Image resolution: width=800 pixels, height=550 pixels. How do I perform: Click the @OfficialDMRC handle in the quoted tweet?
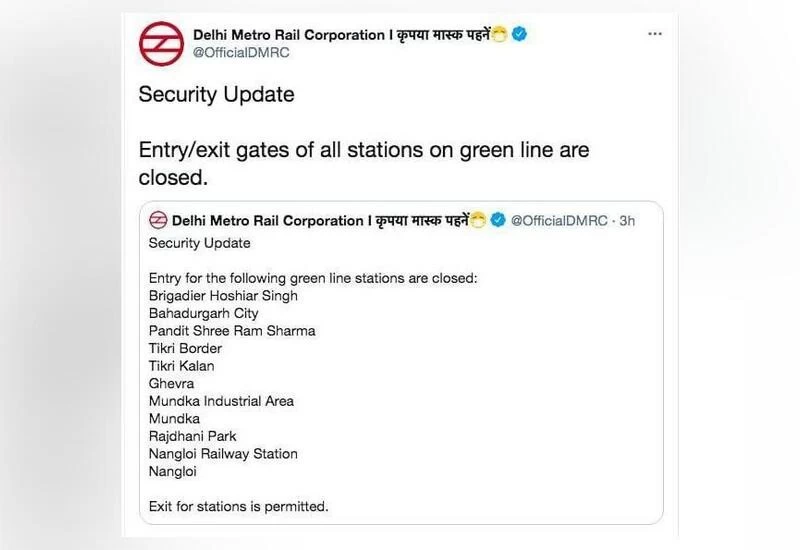[x=558, y=220]
